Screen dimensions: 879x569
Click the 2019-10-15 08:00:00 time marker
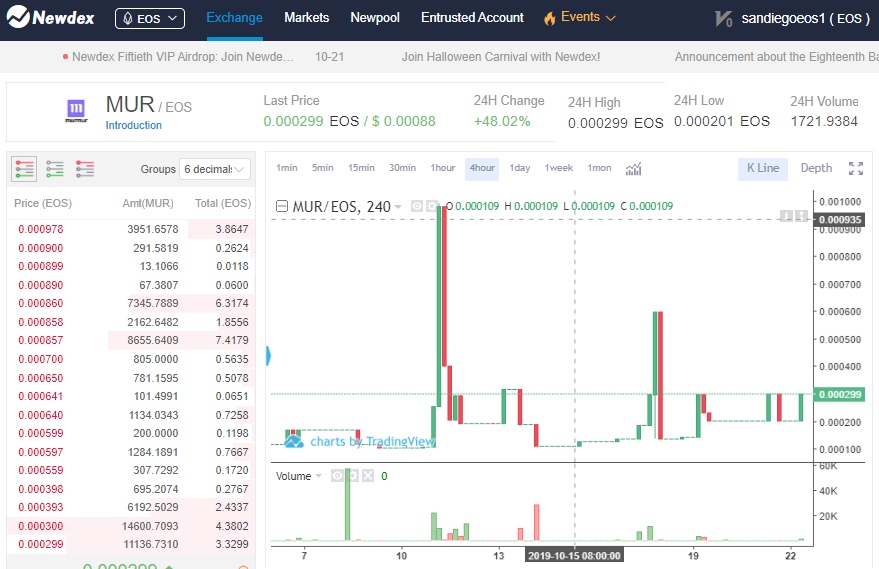coord(574,556)
